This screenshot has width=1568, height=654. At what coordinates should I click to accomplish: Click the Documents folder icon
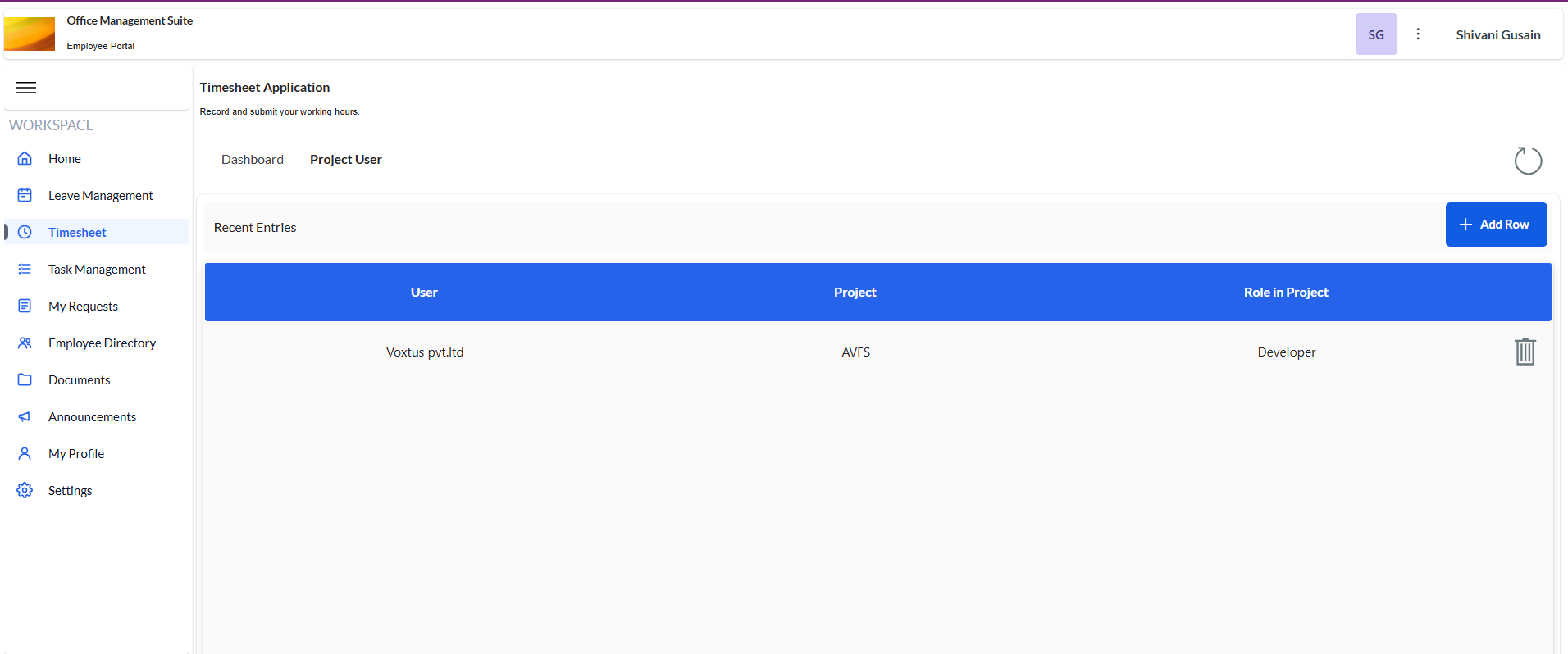tap(25, 379)
